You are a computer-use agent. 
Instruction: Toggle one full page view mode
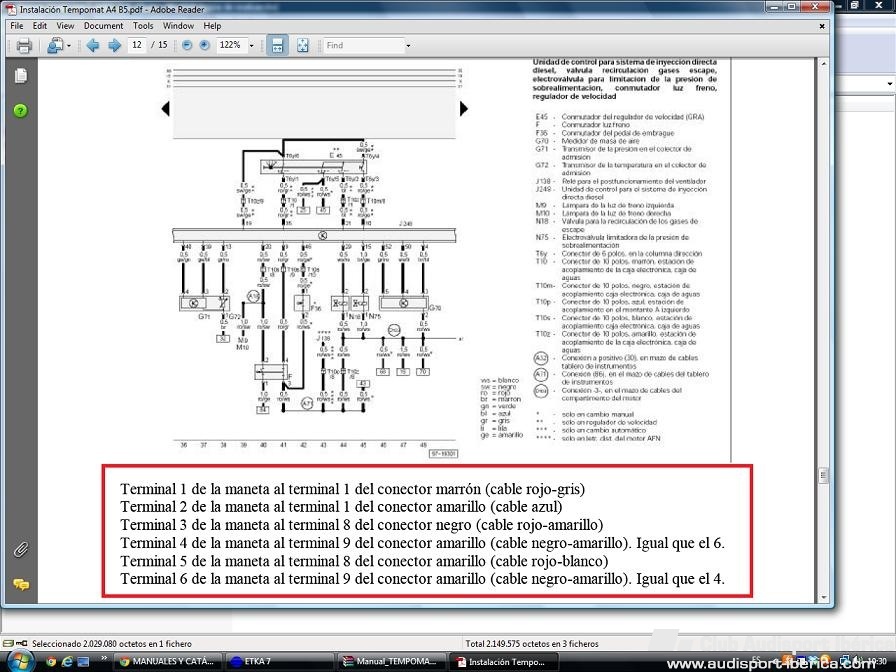pyautogui.click(x=301, y=45)
